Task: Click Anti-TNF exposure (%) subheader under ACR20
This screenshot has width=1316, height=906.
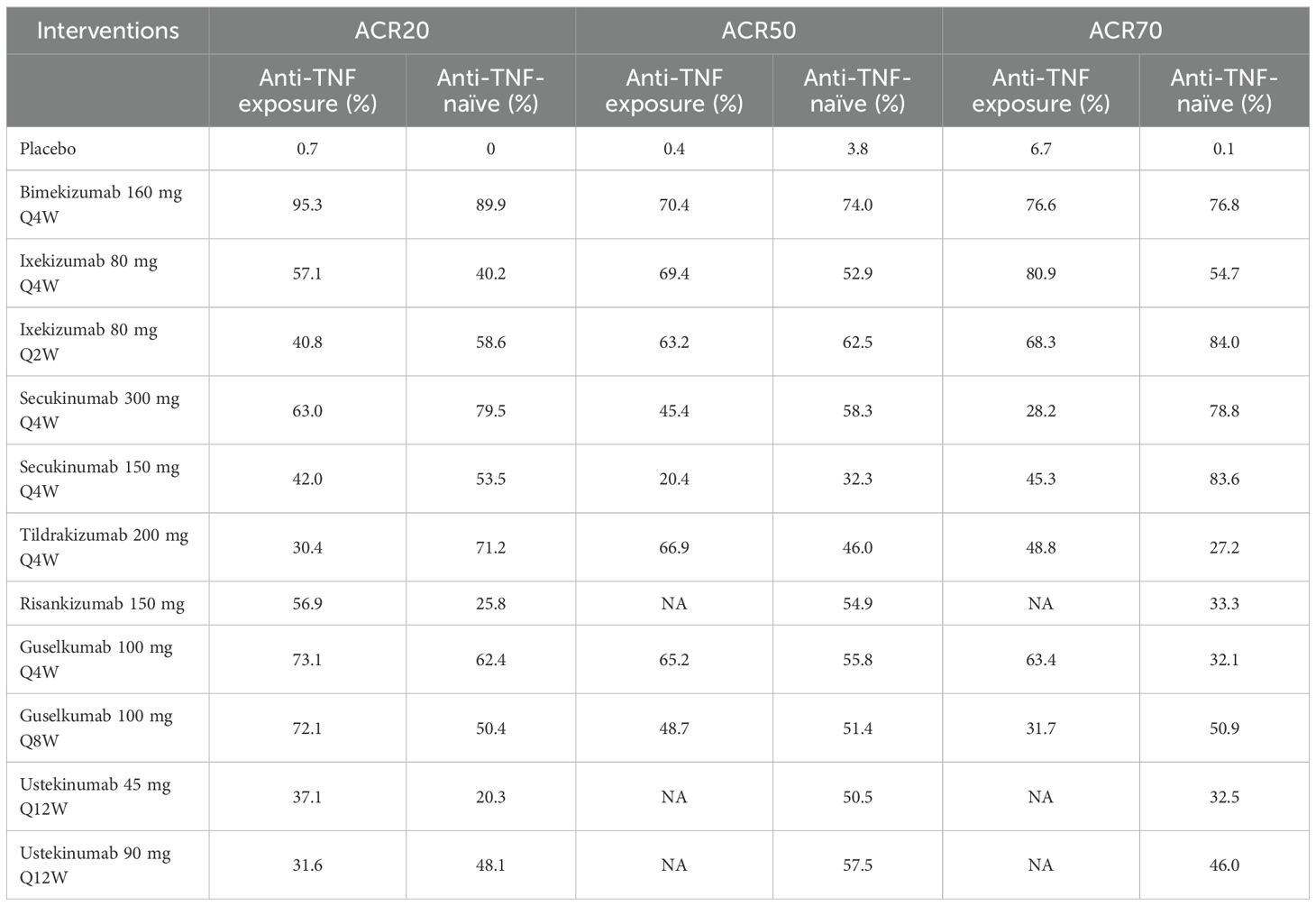Action: 307,90
